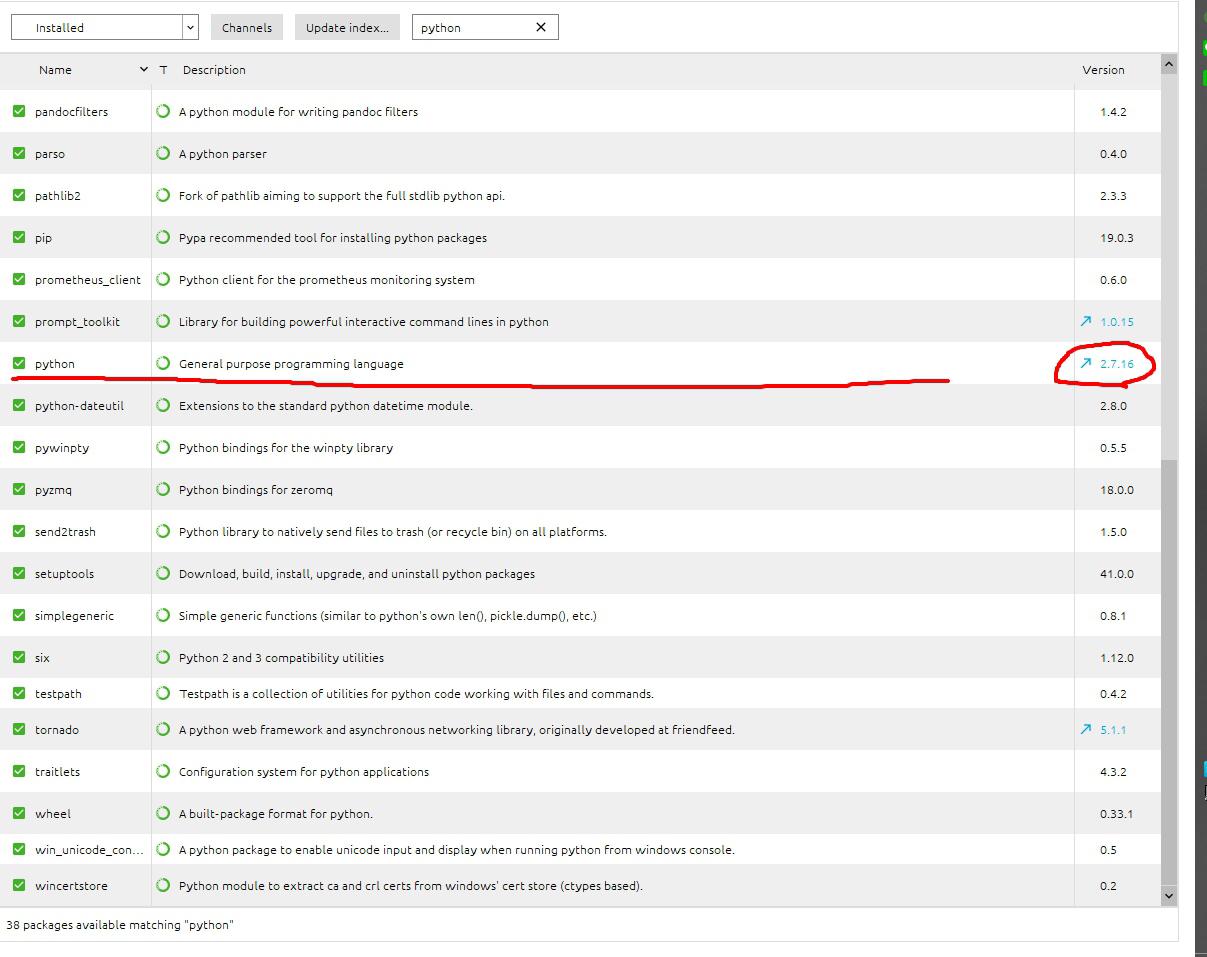Click the type icon for prometheus_client
The width and height of the screenshot is (1207, 957).
point(163,279)
